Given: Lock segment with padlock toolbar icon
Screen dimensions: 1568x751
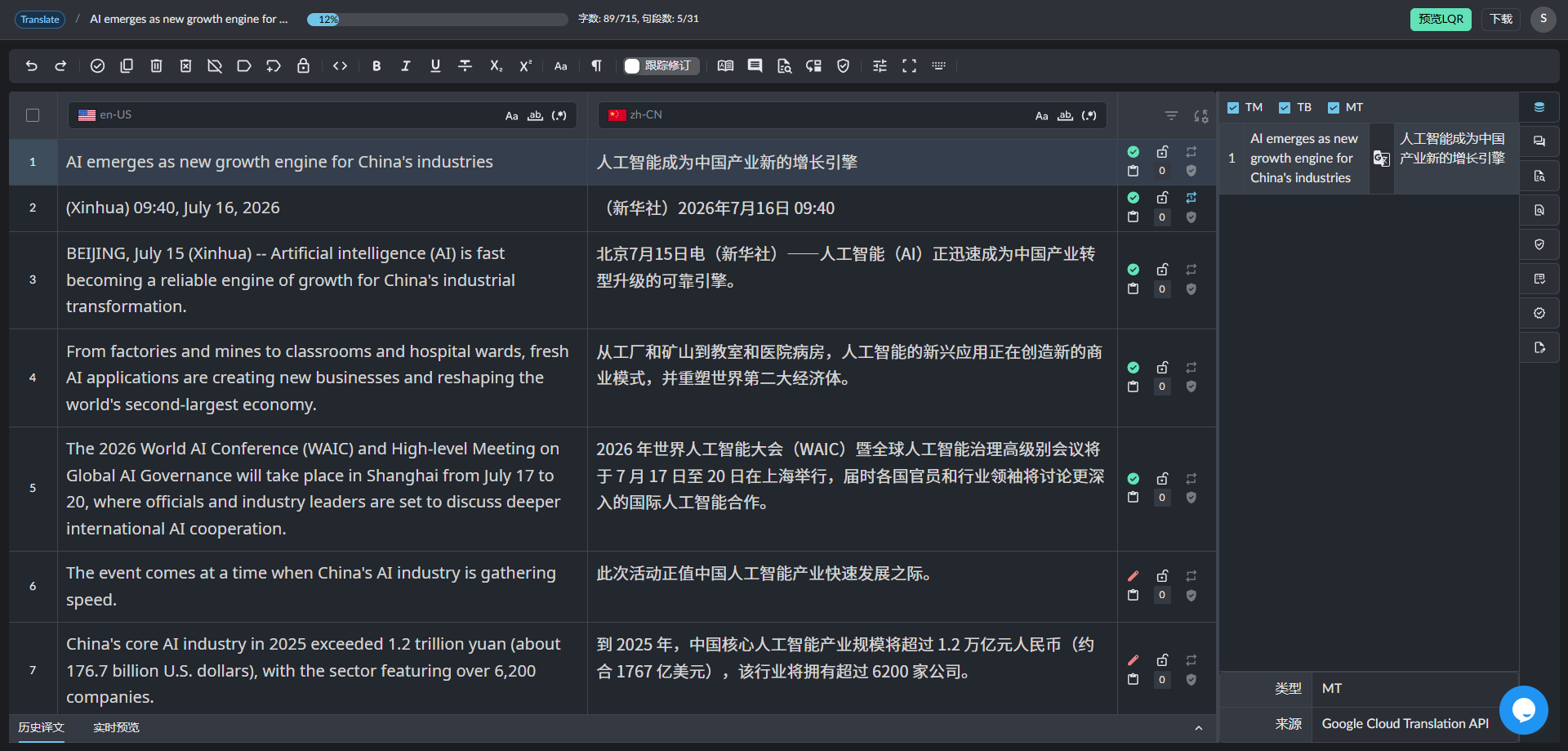Looking at the screenshot, I should 303,66.
